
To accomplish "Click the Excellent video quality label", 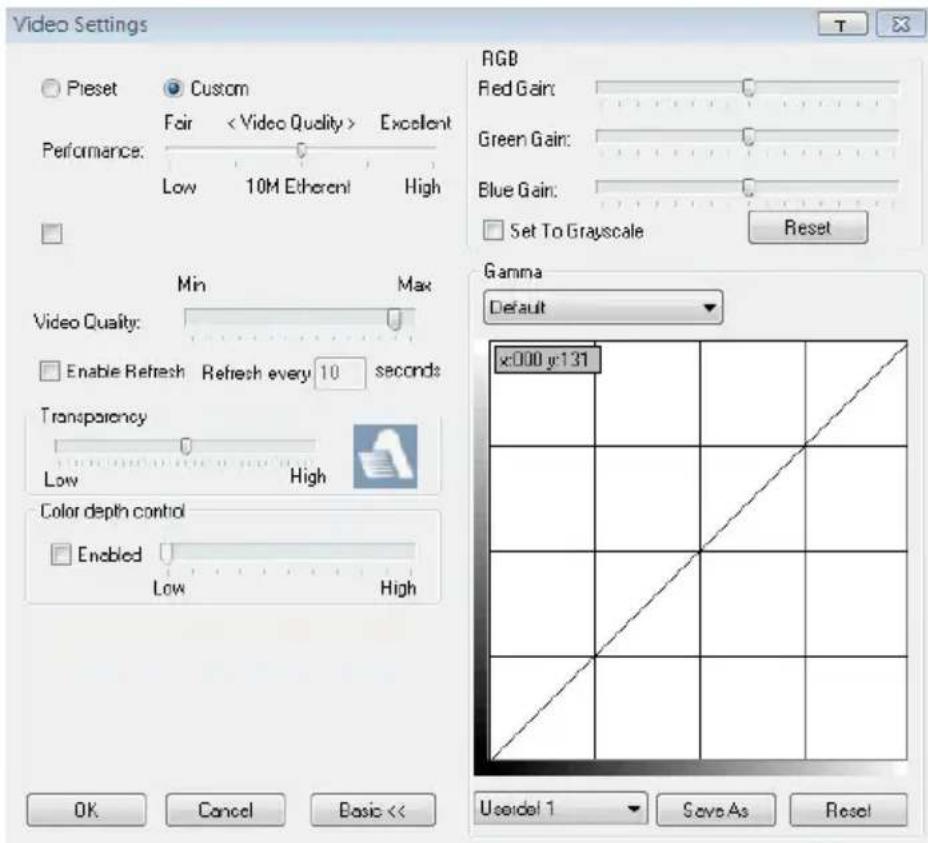I will [415, 123].
